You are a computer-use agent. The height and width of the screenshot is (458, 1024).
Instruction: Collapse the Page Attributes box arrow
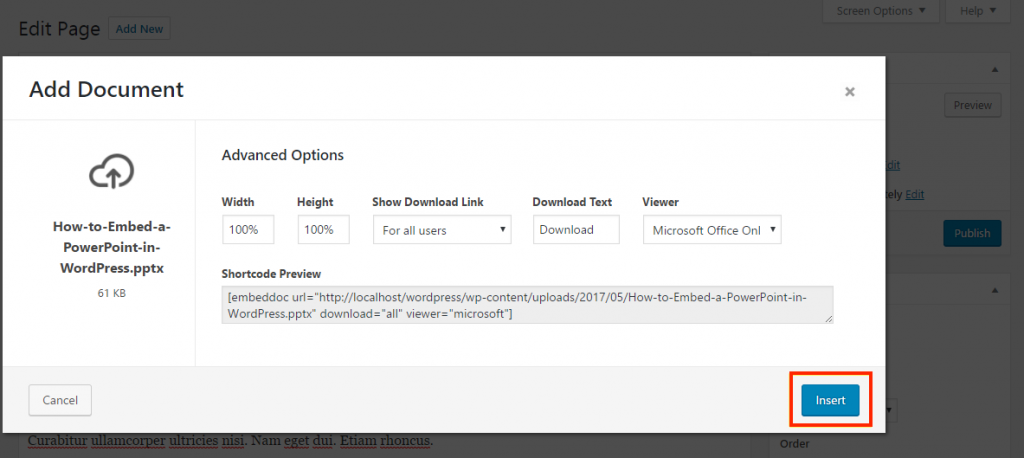click(x=995, y=289)
